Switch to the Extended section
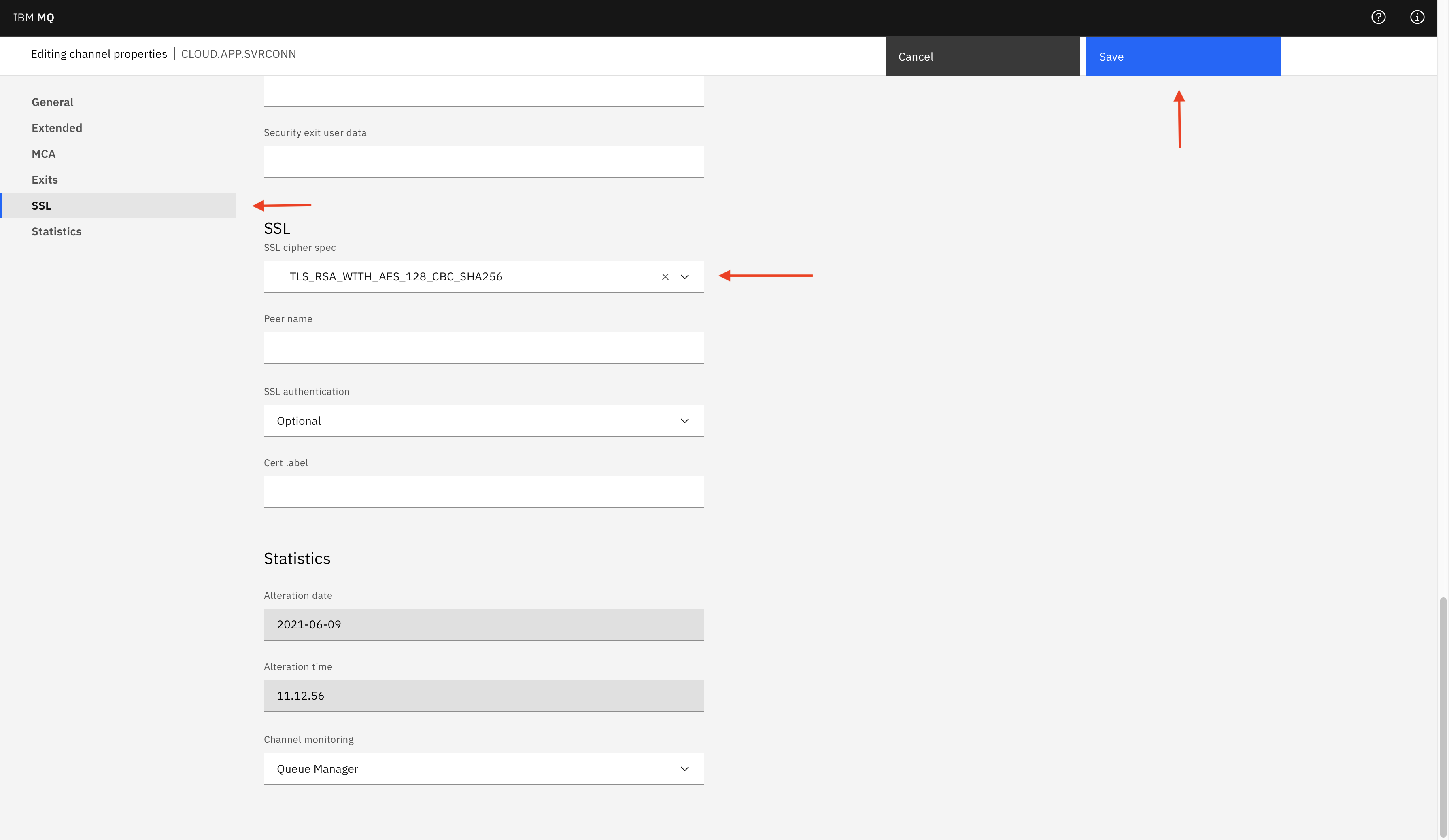Image resolution: width=1449 pixels, height=840 pixels. 57,127
